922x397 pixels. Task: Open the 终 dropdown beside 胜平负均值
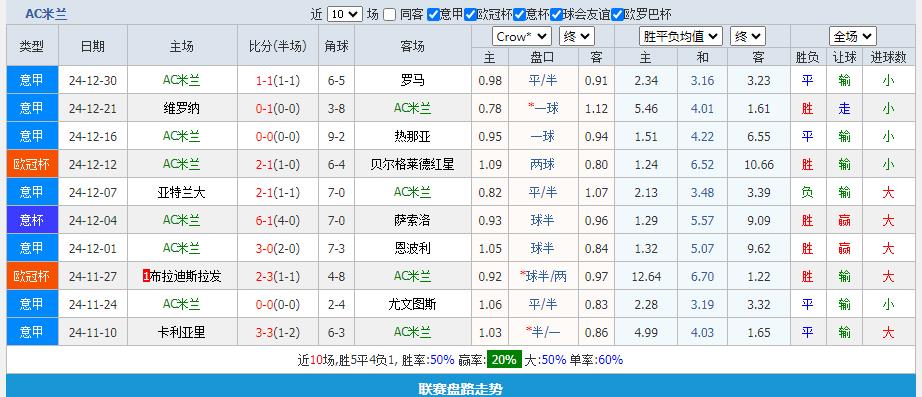click(x=748, y=36)
